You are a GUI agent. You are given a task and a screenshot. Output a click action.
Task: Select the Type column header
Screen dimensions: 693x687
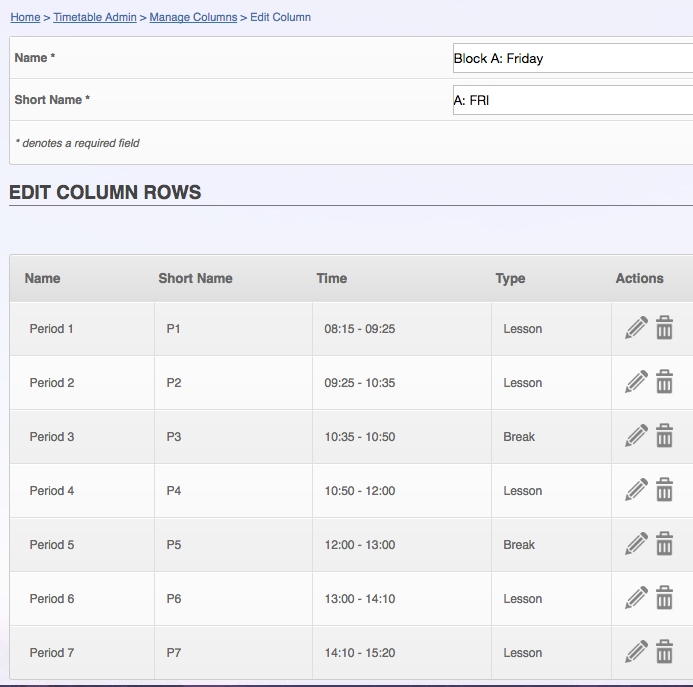click(x=510, y=278)
